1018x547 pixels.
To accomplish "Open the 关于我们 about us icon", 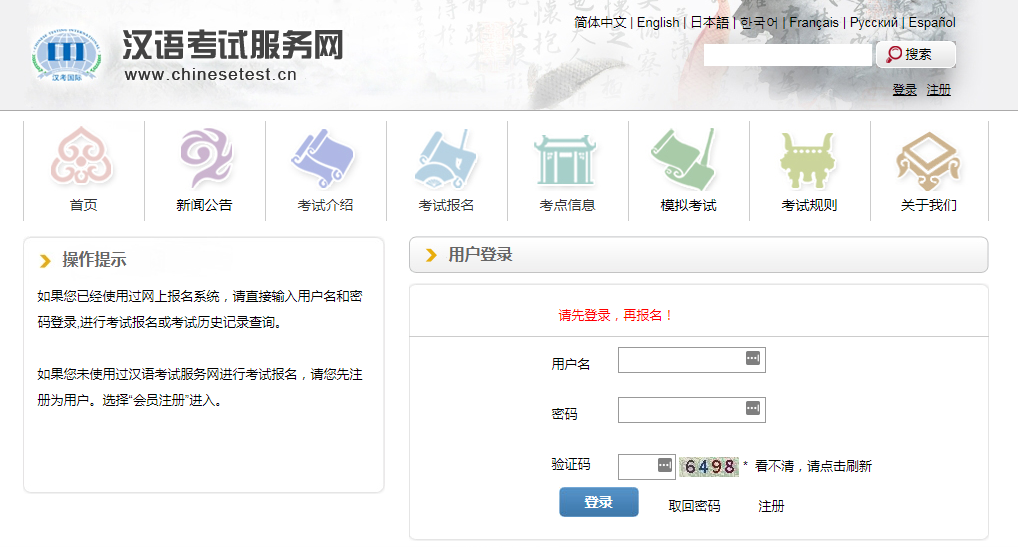I will [929, 158].
